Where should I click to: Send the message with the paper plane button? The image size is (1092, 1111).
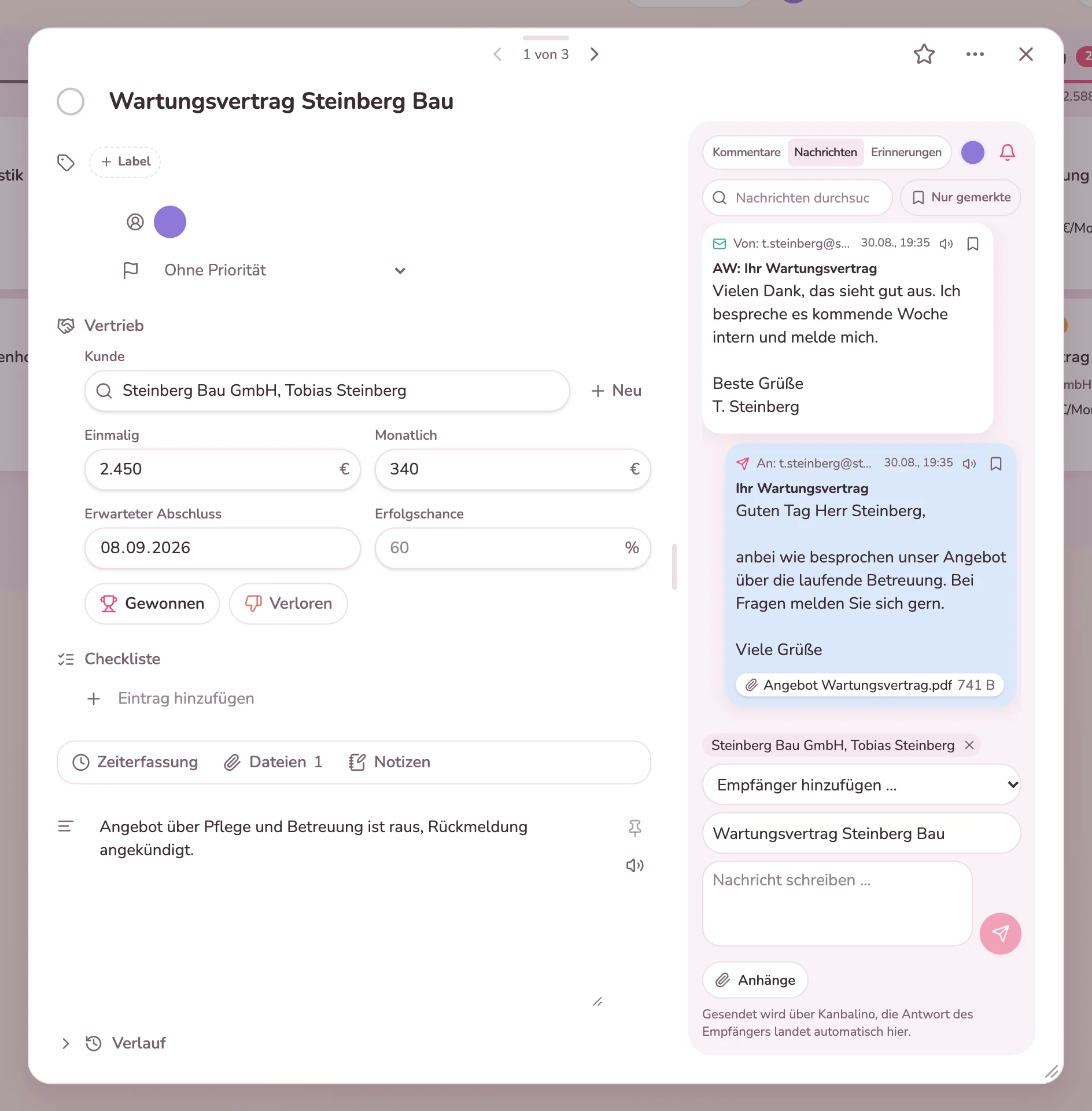(x=1001, y=933)
